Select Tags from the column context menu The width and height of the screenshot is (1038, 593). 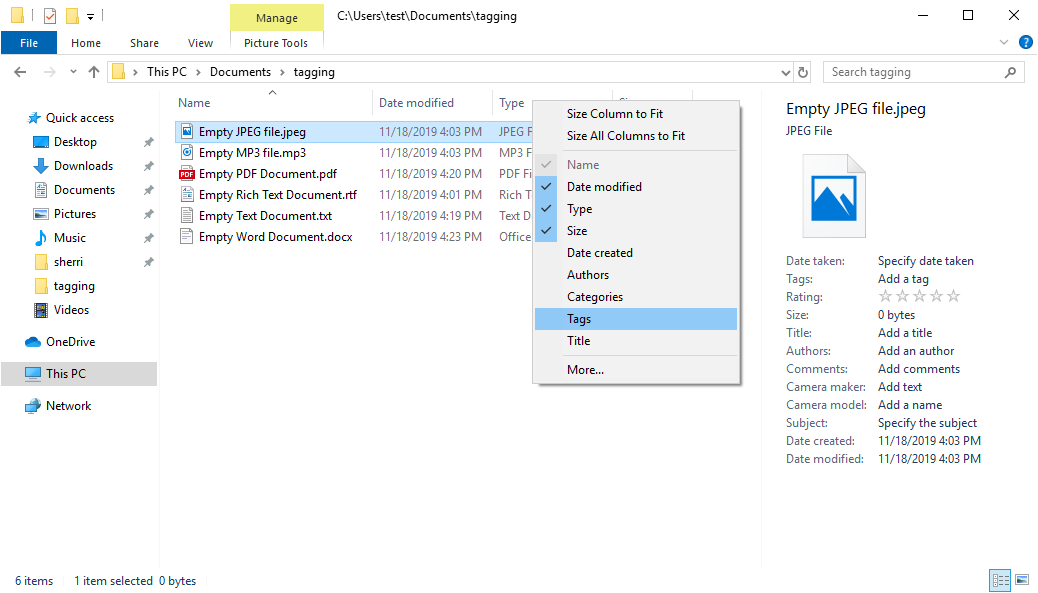579,318
